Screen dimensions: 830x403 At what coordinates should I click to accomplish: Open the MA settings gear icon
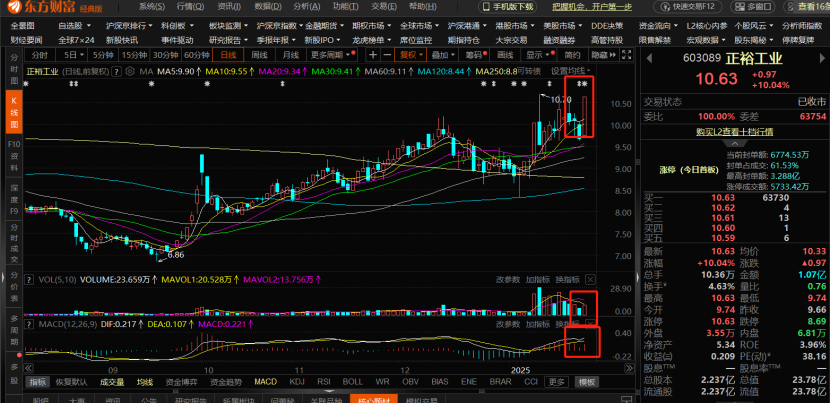tap(130, 71)
